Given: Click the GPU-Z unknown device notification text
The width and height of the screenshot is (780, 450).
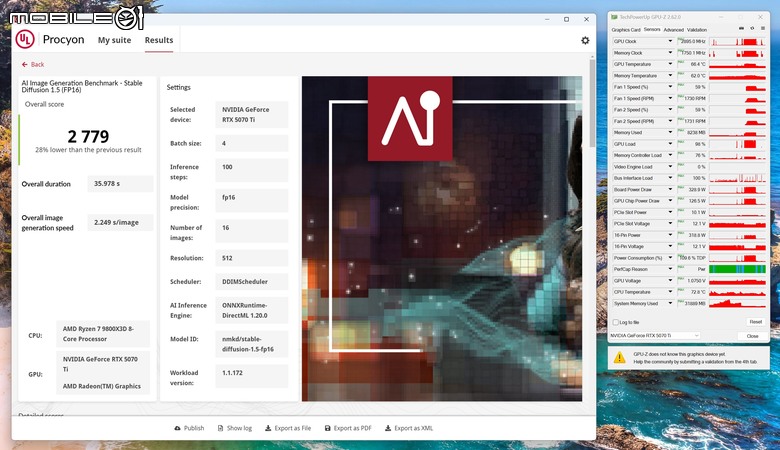Looking at the screenshot, I should 695,358.
